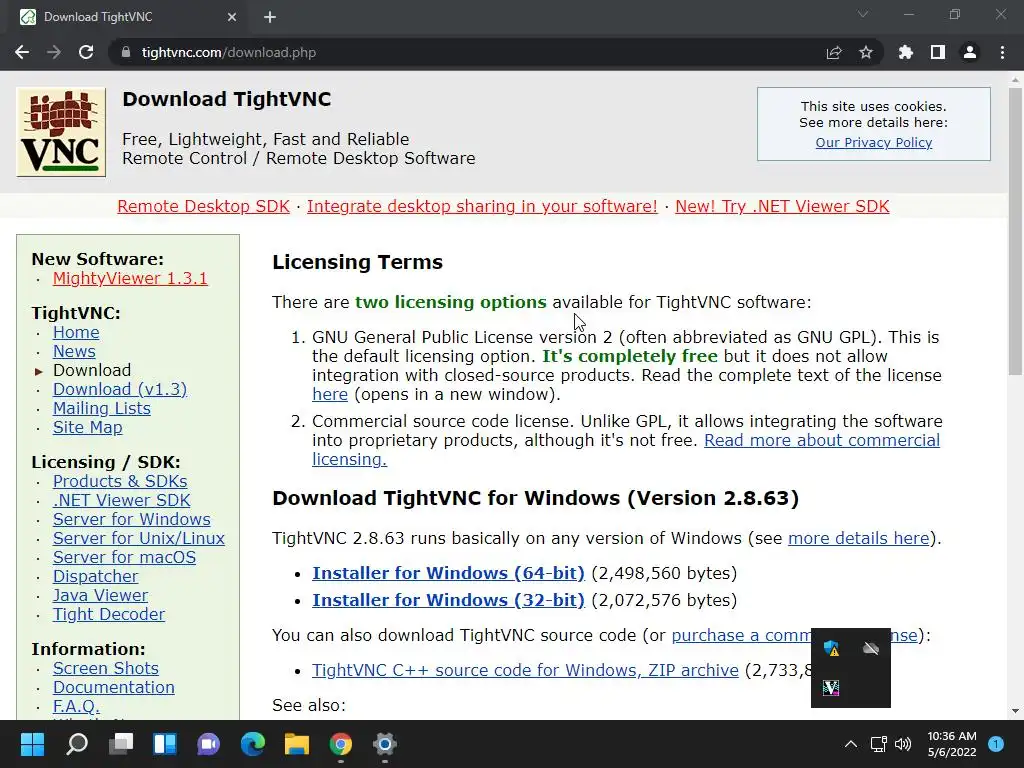The image size is (1024, 768).
Task: Open Server for Unix/Linux sidebar link
Action: click(138, 538)
